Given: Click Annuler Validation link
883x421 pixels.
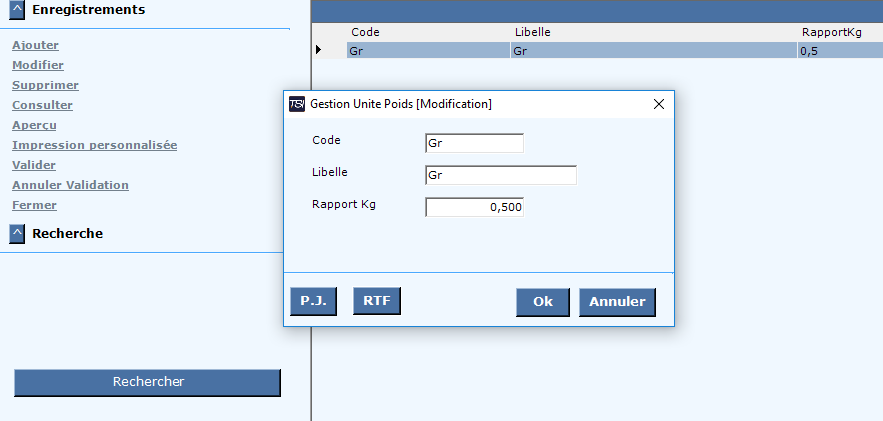Looking at the screenshot, I should [70, 185].
